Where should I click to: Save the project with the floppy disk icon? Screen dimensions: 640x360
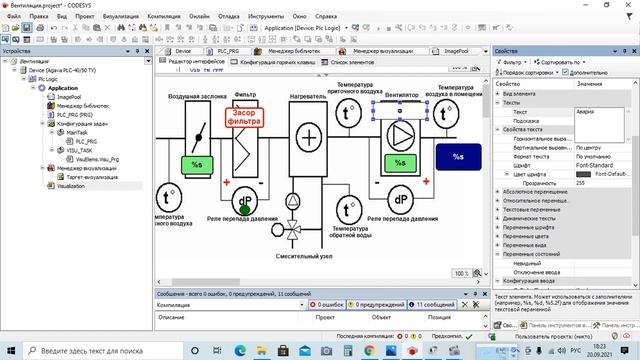point(27,28)
